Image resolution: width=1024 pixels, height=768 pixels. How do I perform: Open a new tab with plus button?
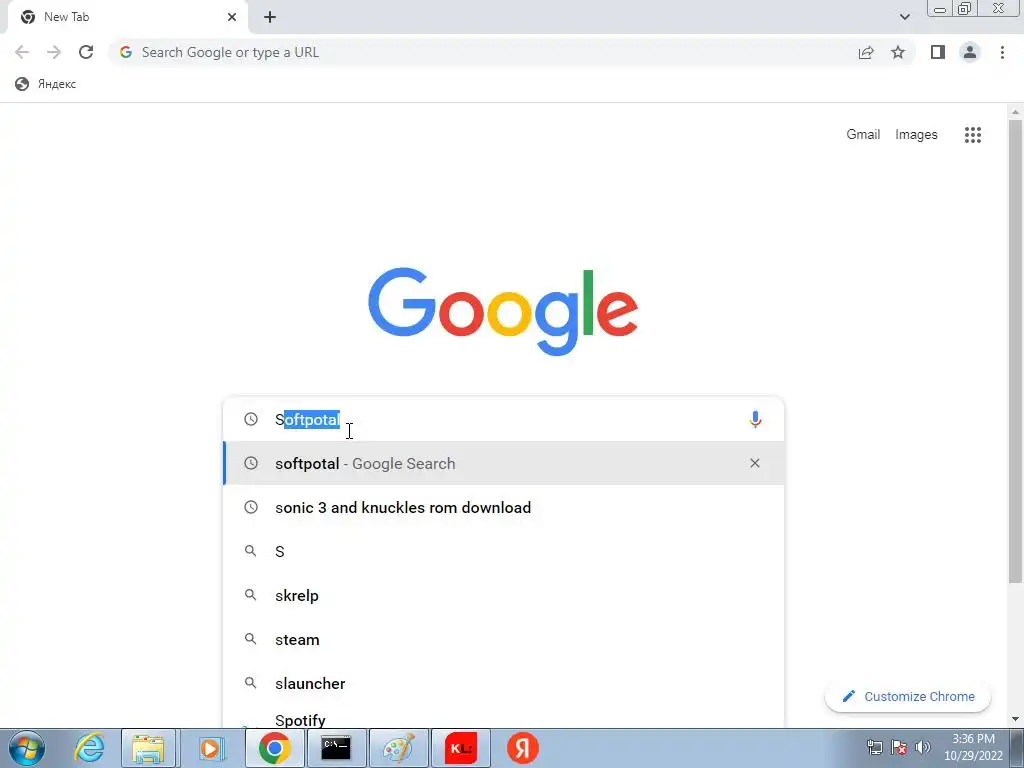[270, 17]
